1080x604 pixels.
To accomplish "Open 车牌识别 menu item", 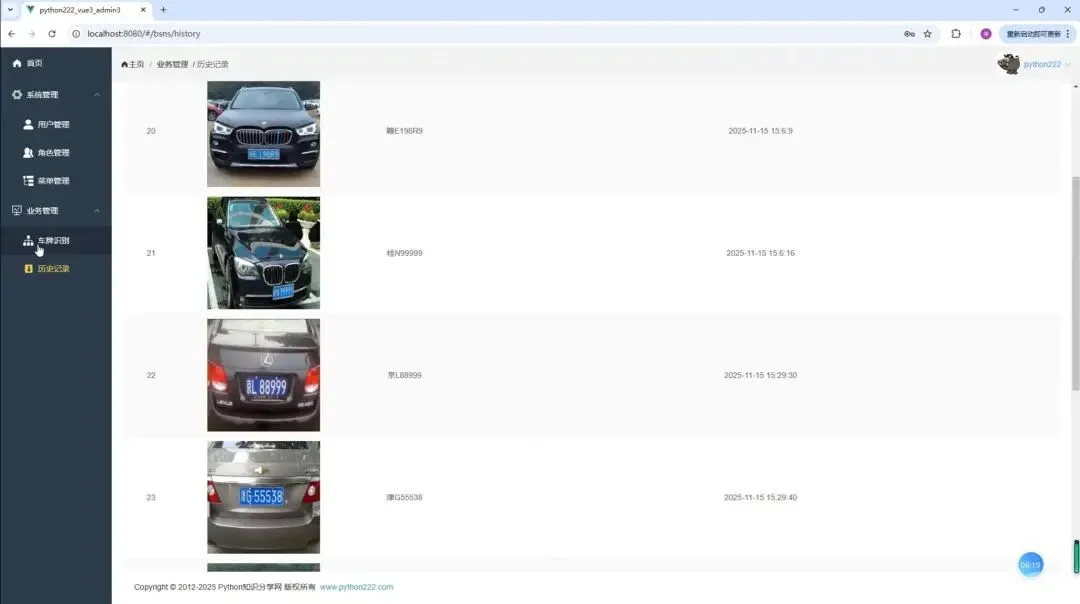I will tap(55, 240).
